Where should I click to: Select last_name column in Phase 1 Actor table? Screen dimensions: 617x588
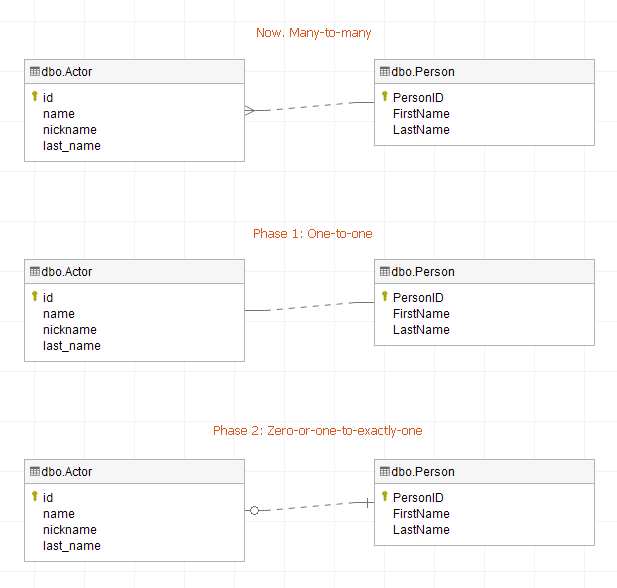coord(71,346)
